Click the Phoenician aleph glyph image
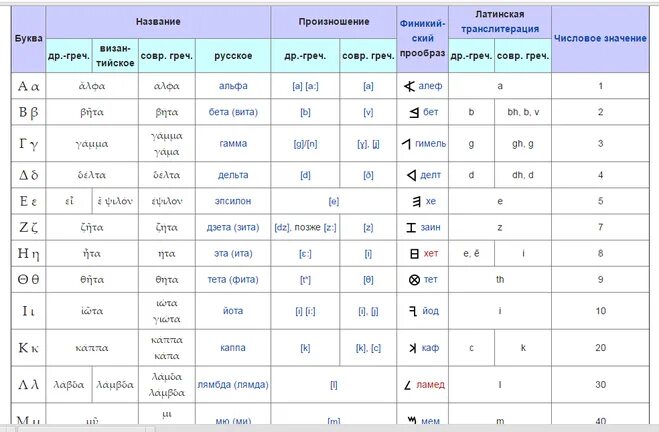Viewport: 659px width, 432px height. pyautogui.click(x=409, y=87)
